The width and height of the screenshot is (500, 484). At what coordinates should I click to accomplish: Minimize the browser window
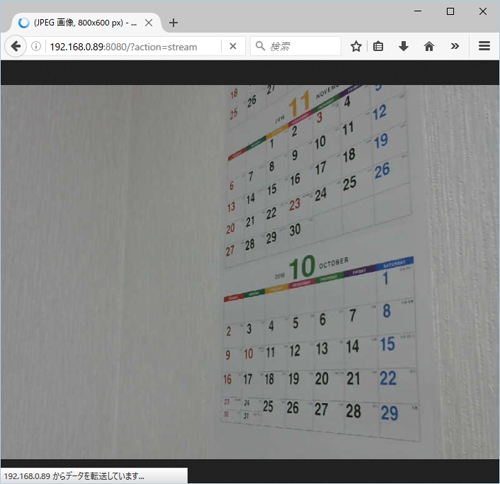[x=418, y=11]
